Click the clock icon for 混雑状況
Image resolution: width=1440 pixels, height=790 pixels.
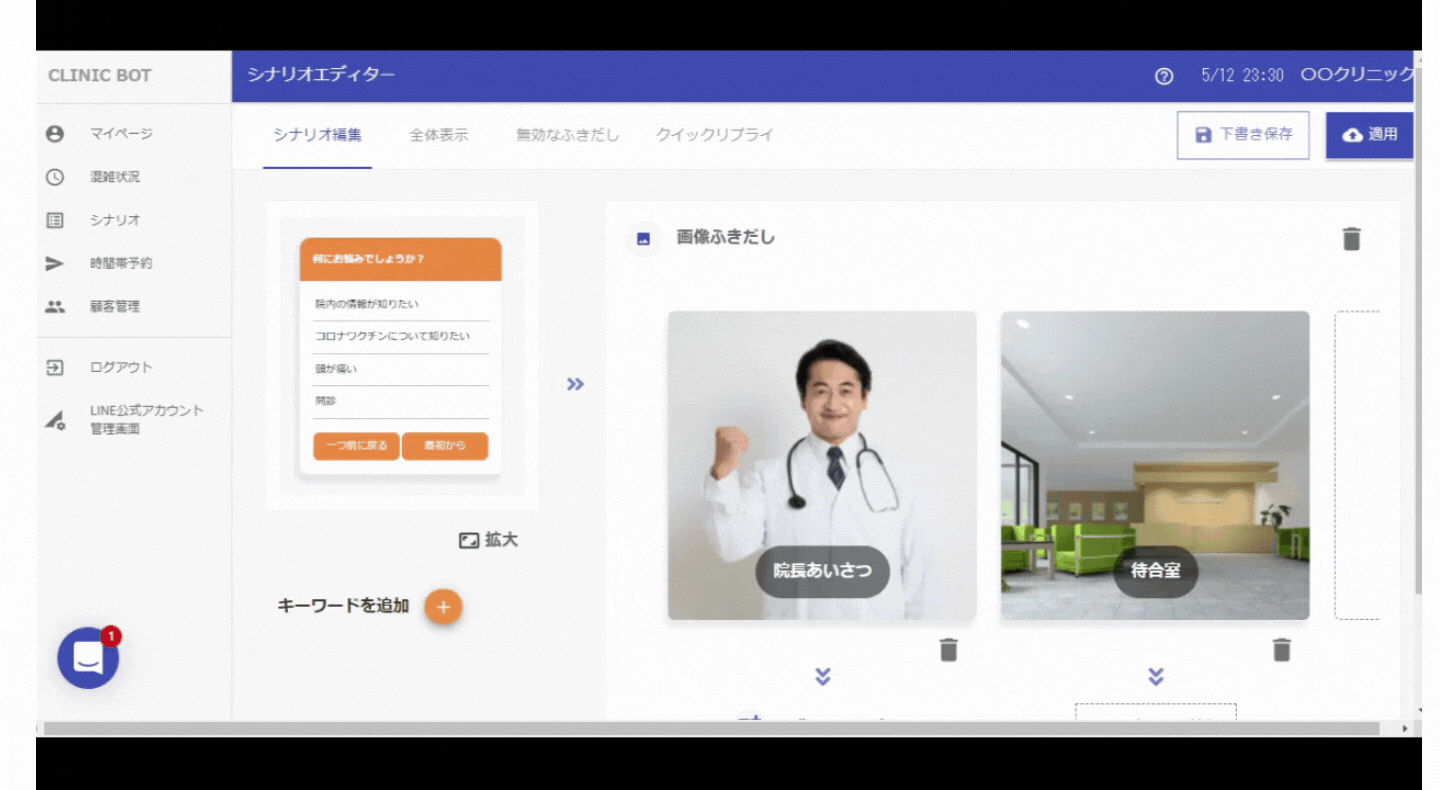[55, 177]
